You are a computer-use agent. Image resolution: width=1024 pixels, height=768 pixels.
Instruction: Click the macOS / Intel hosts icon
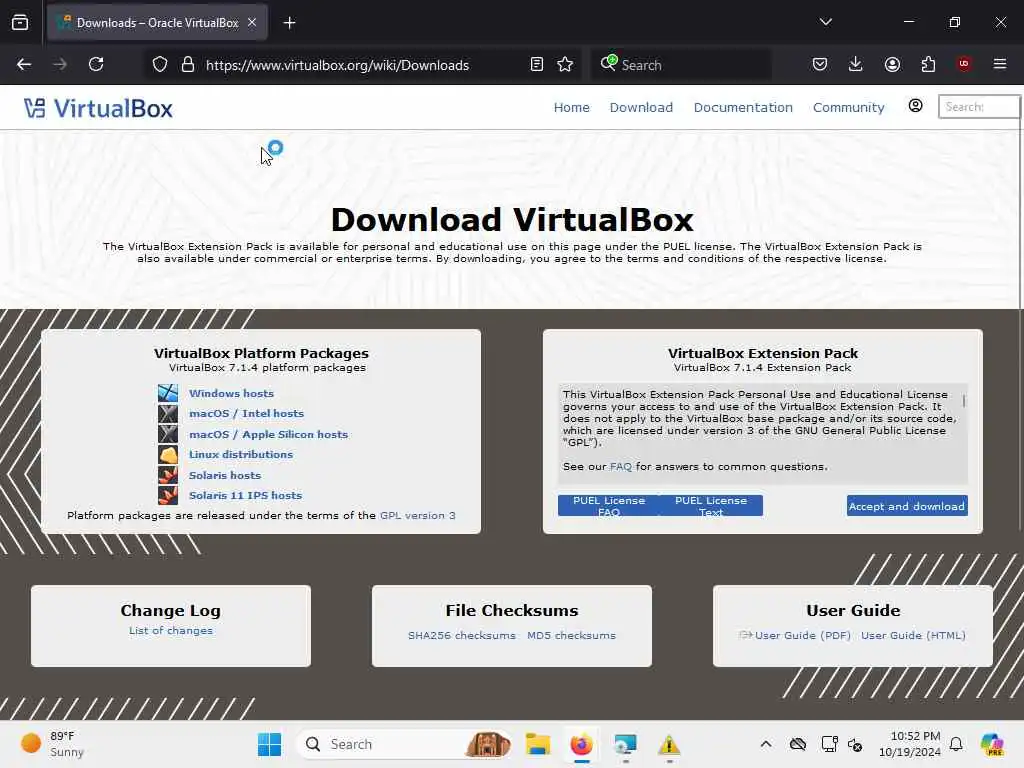(x=168, y=413)
